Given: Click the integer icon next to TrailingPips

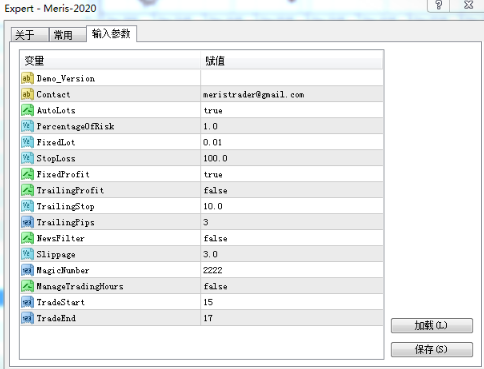Looking at the screenshot, I should coord(27,222).
